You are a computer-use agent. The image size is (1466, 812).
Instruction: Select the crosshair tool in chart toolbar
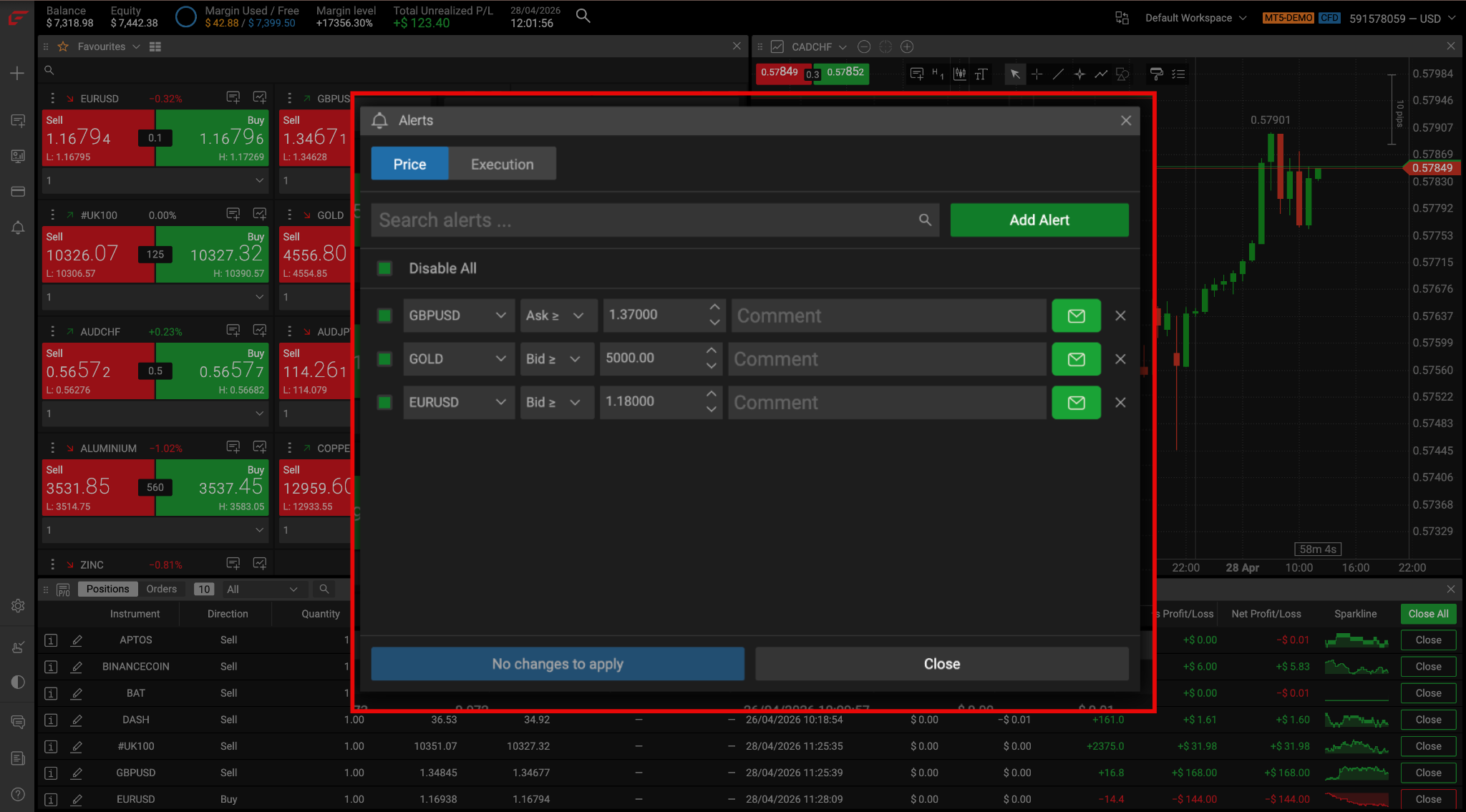pos(1037,74)
